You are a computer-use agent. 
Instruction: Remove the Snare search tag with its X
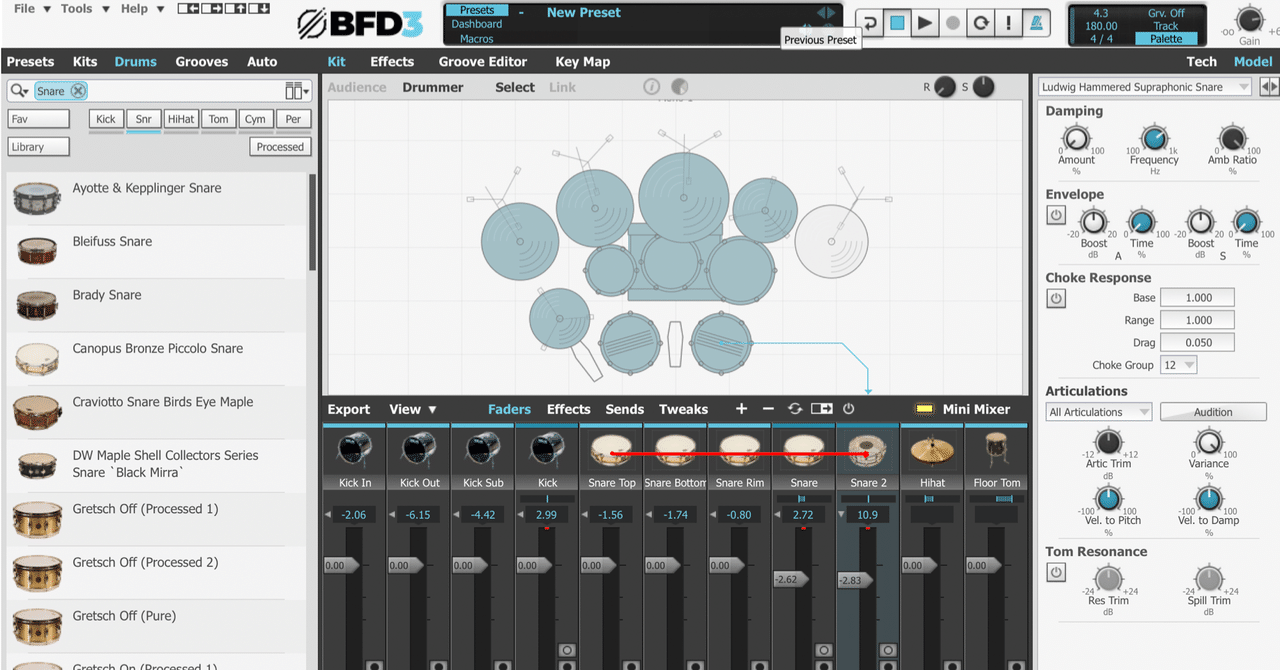coord(78,91)
